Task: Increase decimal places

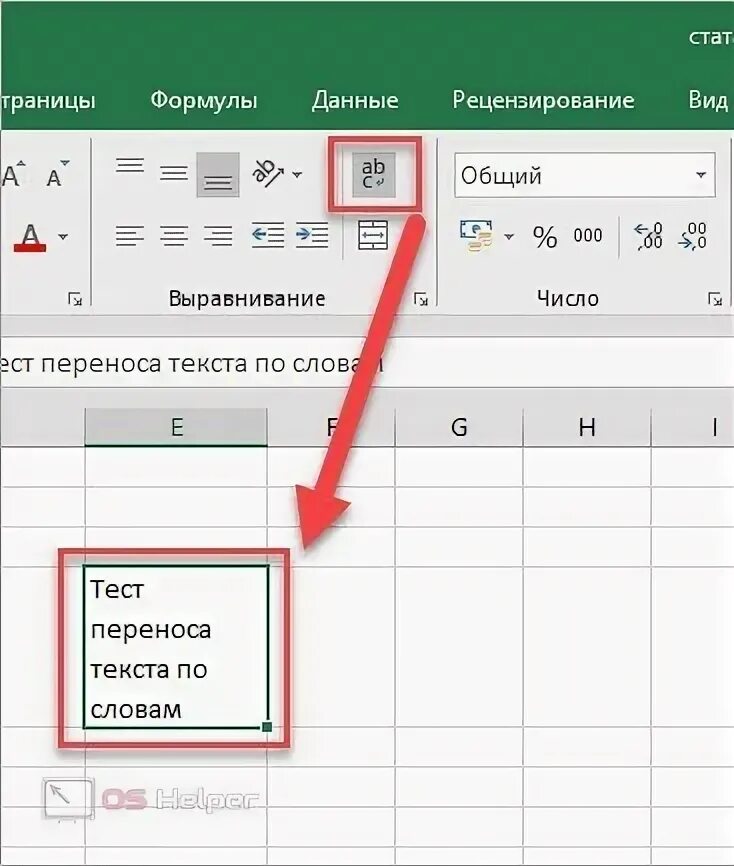Action: (648, 236)
